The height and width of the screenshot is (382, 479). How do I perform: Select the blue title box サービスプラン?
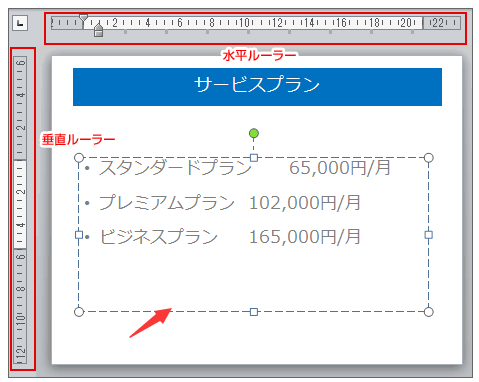tap(257, 87)
